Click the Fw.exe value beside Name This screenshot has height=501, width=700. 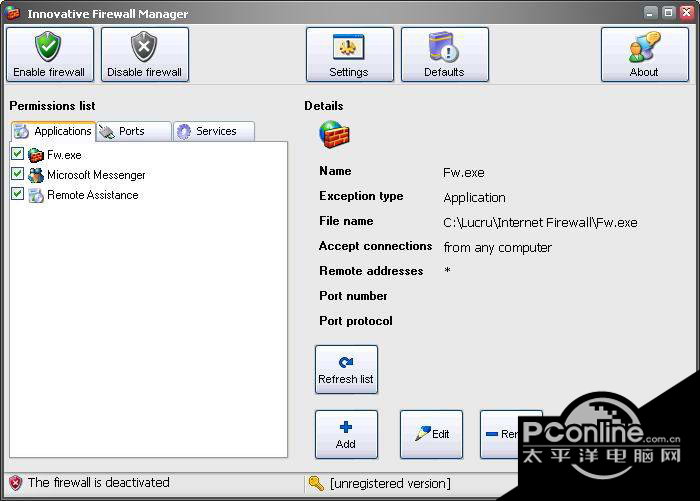(x=464, y=173)
